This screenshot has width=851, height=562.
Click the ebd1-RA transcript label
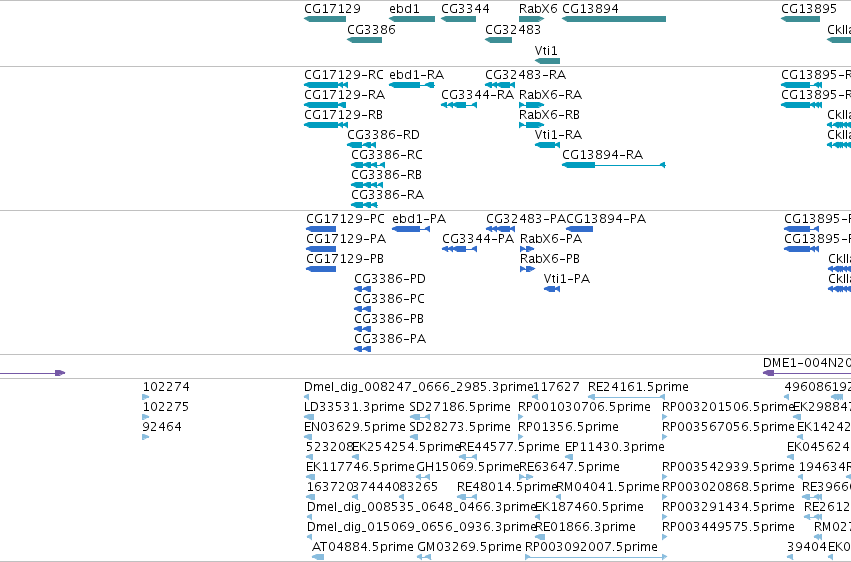pos(416,74)
